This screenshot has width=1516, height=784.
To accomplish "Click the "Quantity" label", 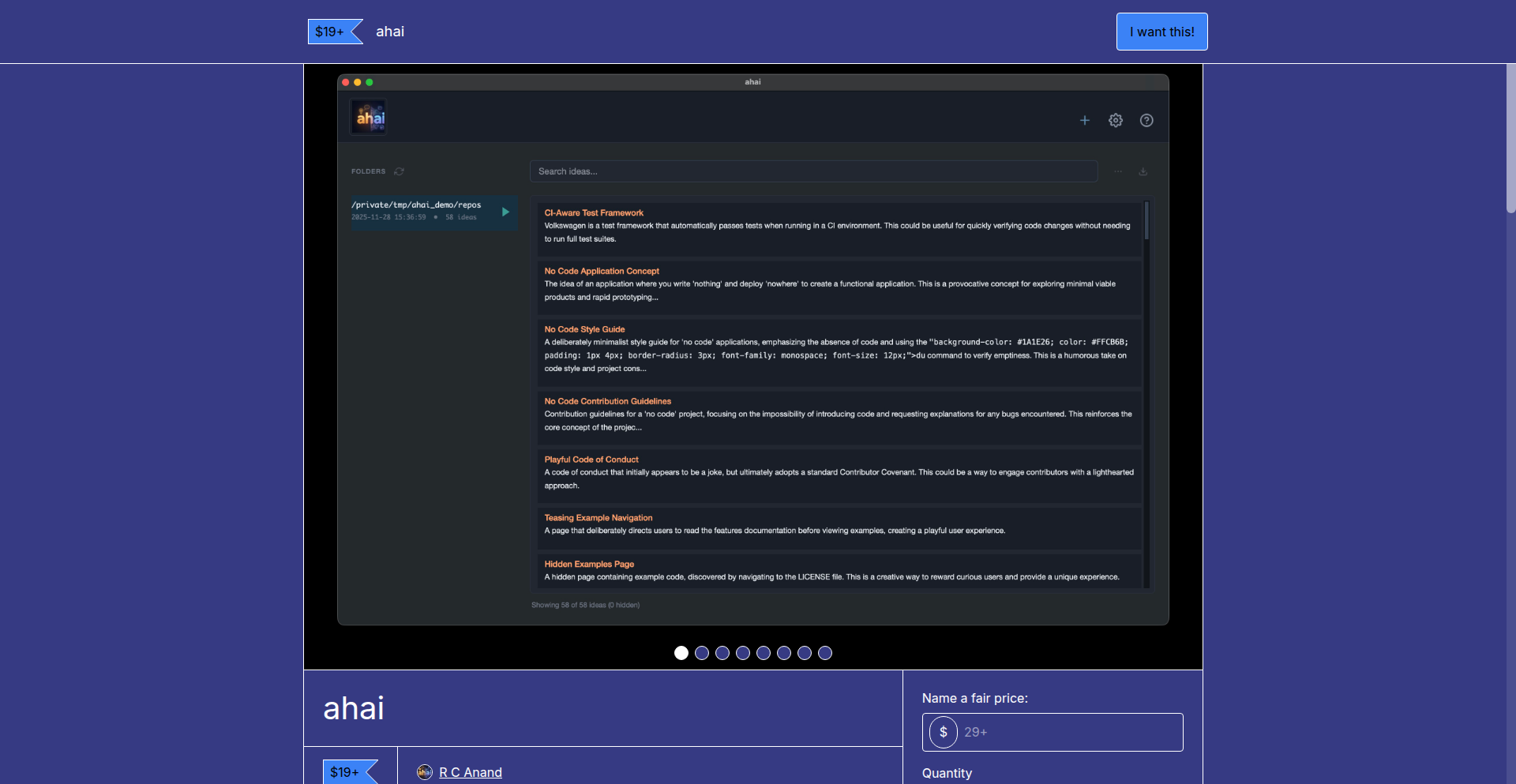I will [x=947, y=773].
